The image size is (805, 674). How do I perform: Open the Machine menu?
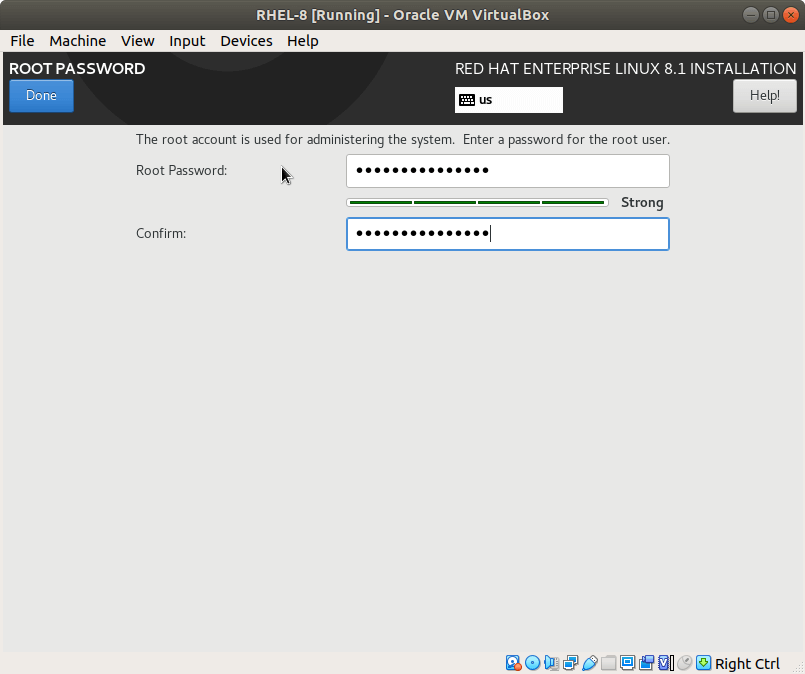point(78,41)
